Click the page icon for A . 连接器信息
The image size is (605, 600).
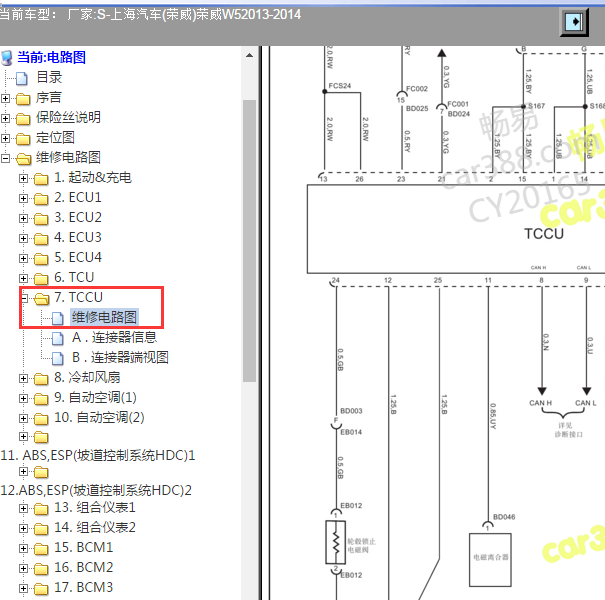[58, 338]
